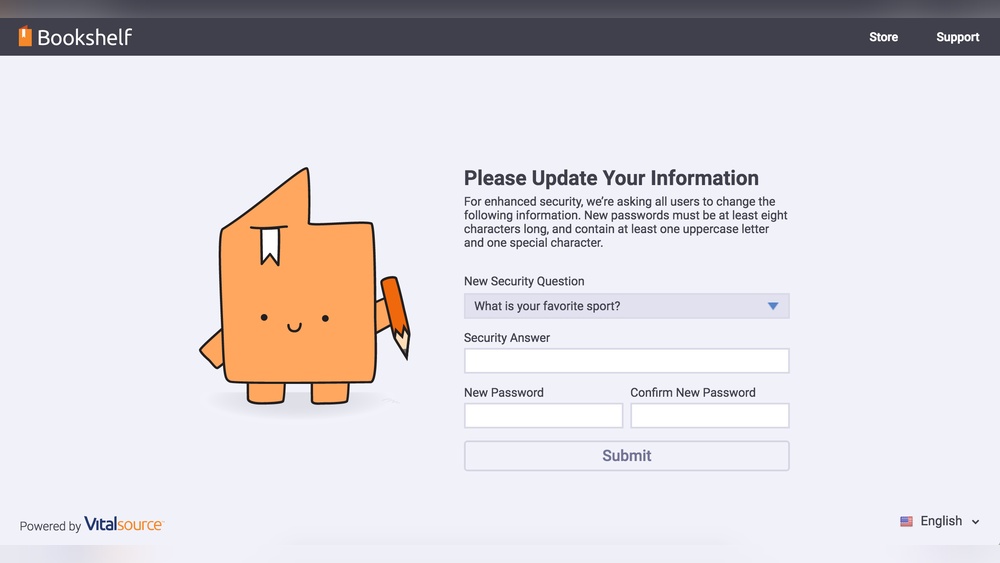The width and height of the screenshot is (1000, 563).
Task: Click the VitalSource logo in the footer
Action: 124,524
